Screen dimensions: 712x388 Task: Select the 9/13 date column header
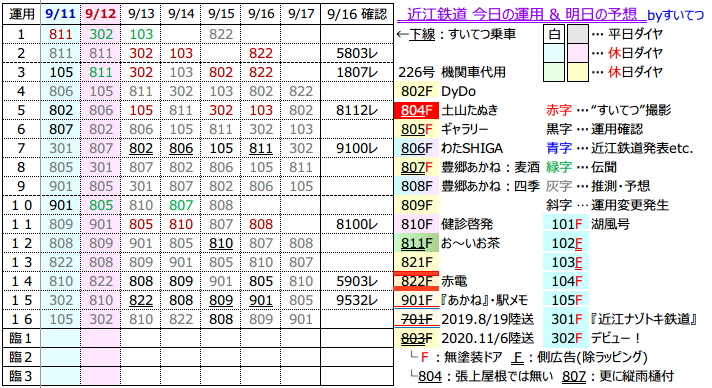click(x=141, y=14)
